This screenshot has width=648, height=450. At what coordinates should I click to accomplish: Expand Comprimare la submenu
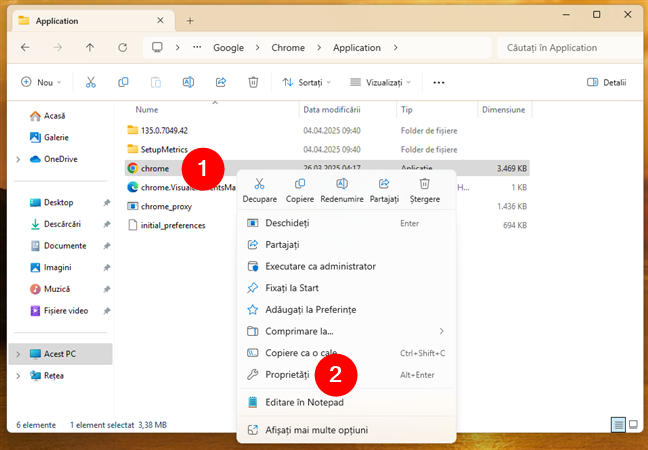point(441,331)
